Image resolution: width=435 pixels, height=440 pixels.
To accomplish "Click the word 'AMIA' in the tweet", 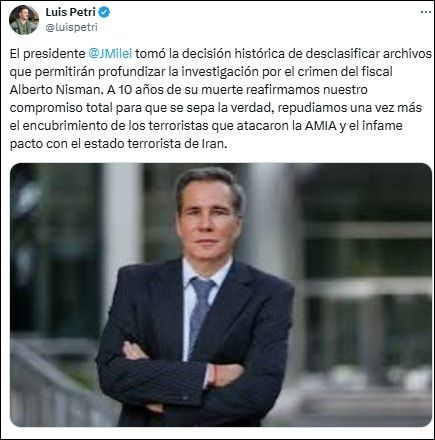I will [320, 126].
